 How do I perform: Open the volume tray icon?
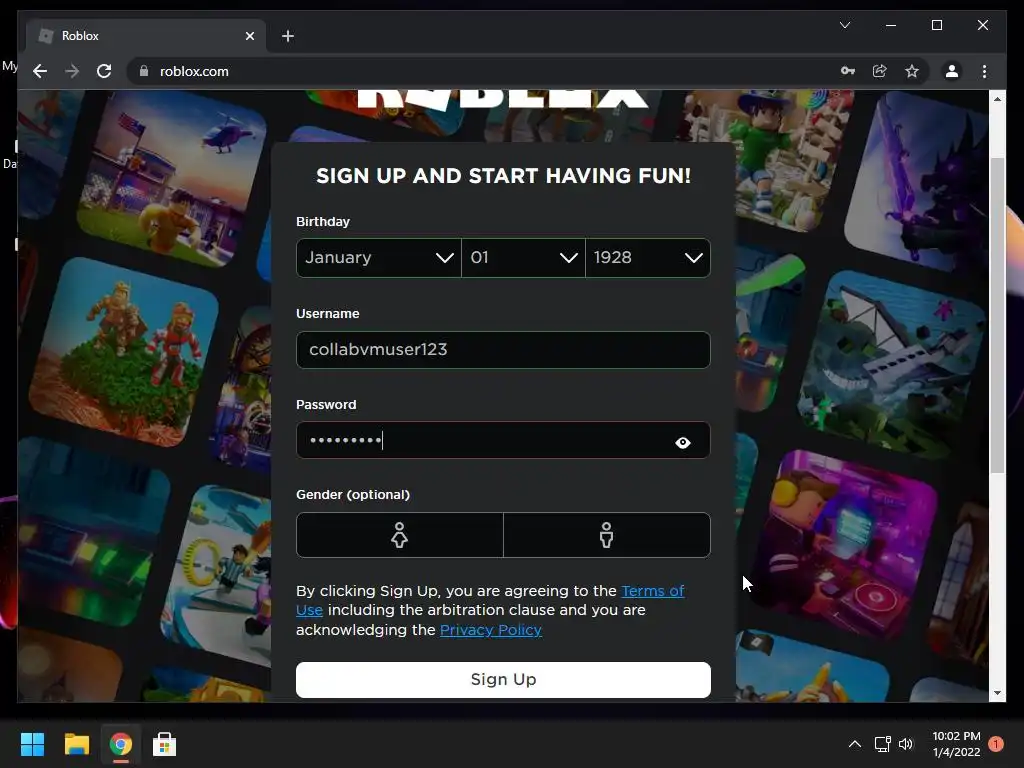tap(906, 744)
